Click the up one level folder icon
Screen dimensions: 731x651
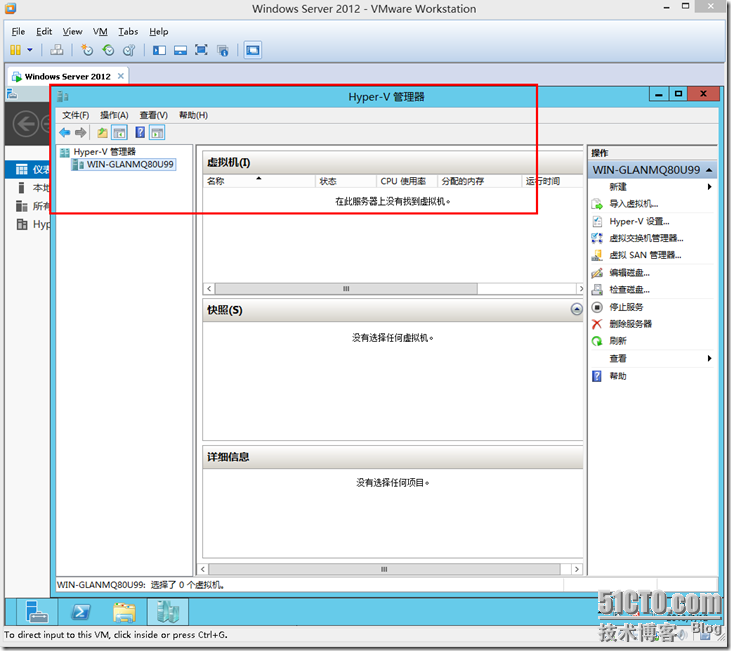102,133
